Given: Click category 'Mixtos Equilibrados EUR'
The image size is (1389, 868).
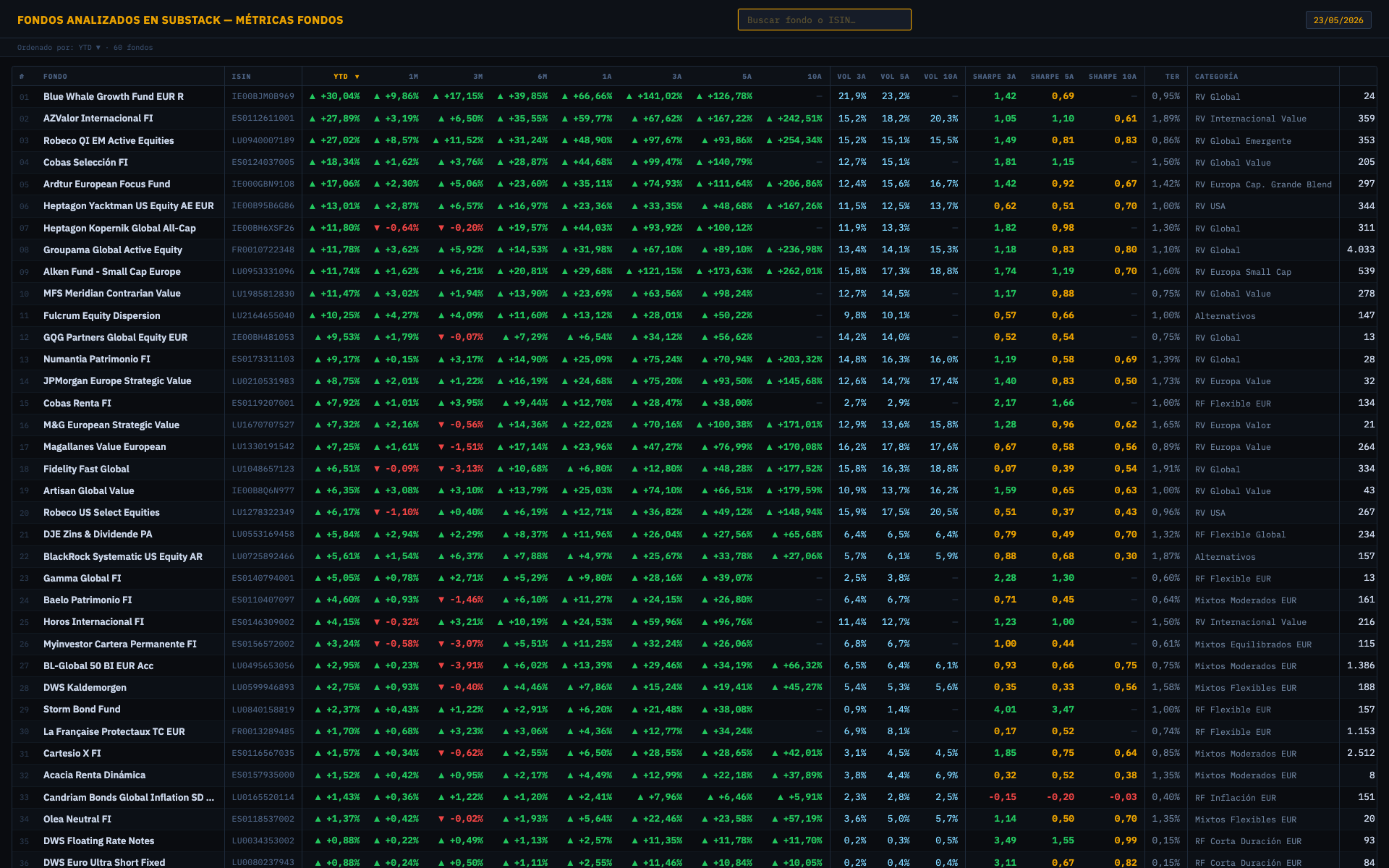Looking at the screenshot, I should [1253, 644].
